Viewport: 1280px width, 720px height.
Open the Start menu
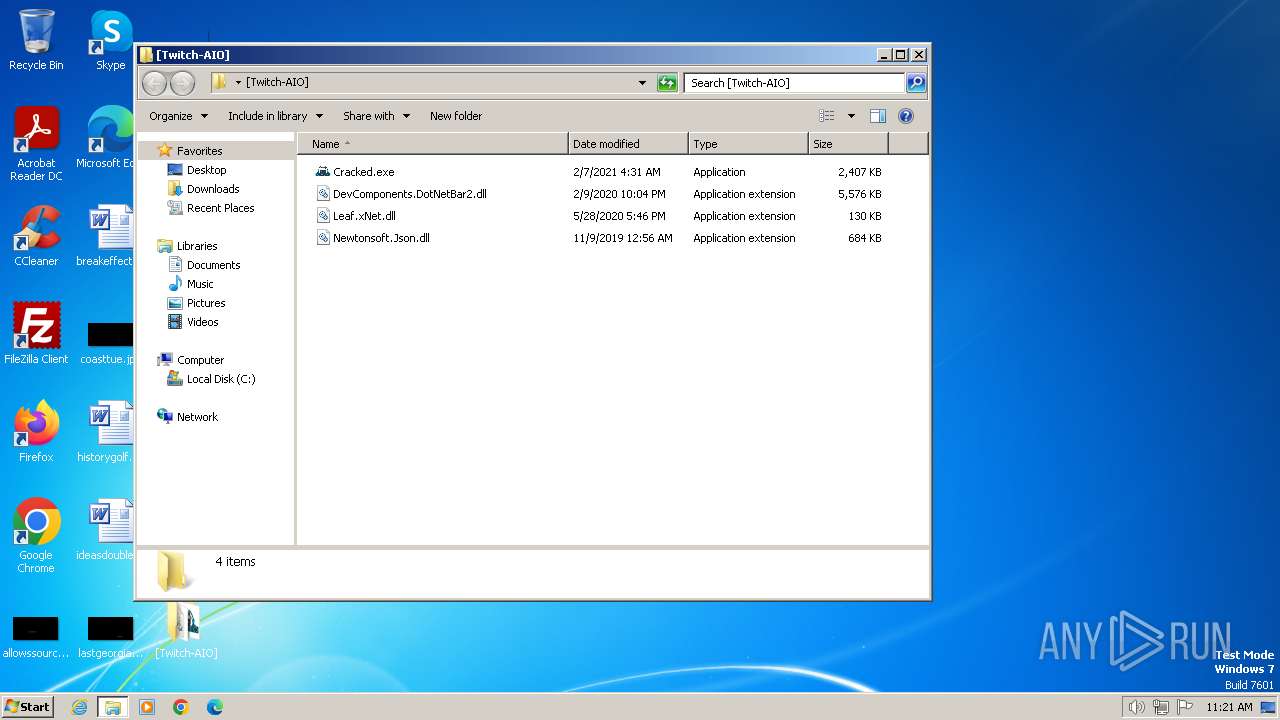click(28, 707)
